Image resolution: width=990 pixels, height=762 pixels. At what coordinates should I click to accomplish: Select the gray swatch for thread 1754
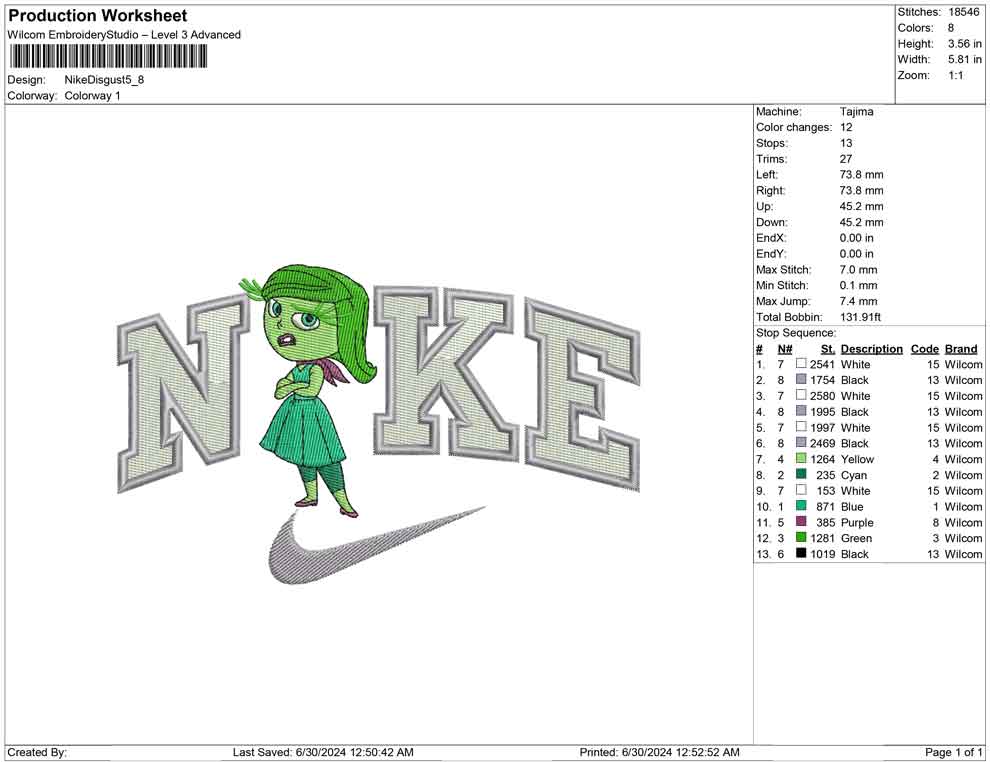pos(801,379)
